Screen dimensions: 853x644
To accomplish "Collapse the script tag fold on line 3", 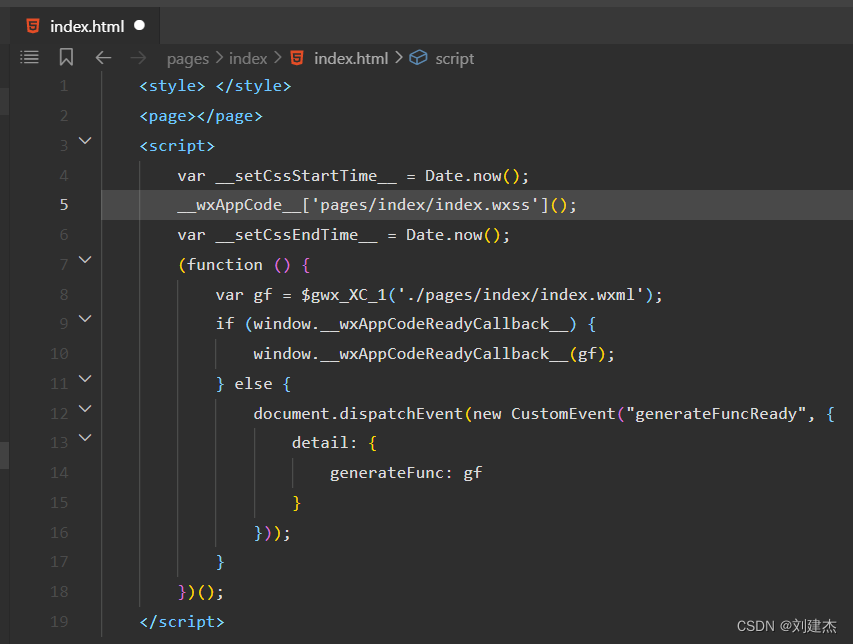I will coord(85,141).
